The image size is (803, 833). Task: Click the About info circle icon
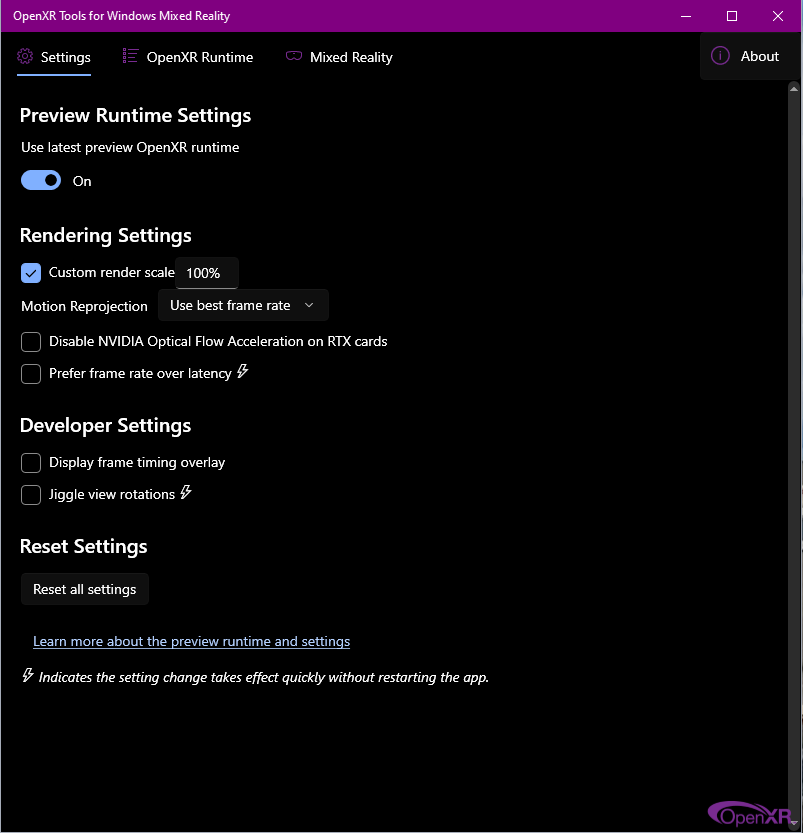pyautogui.click(x=720, y=56)
